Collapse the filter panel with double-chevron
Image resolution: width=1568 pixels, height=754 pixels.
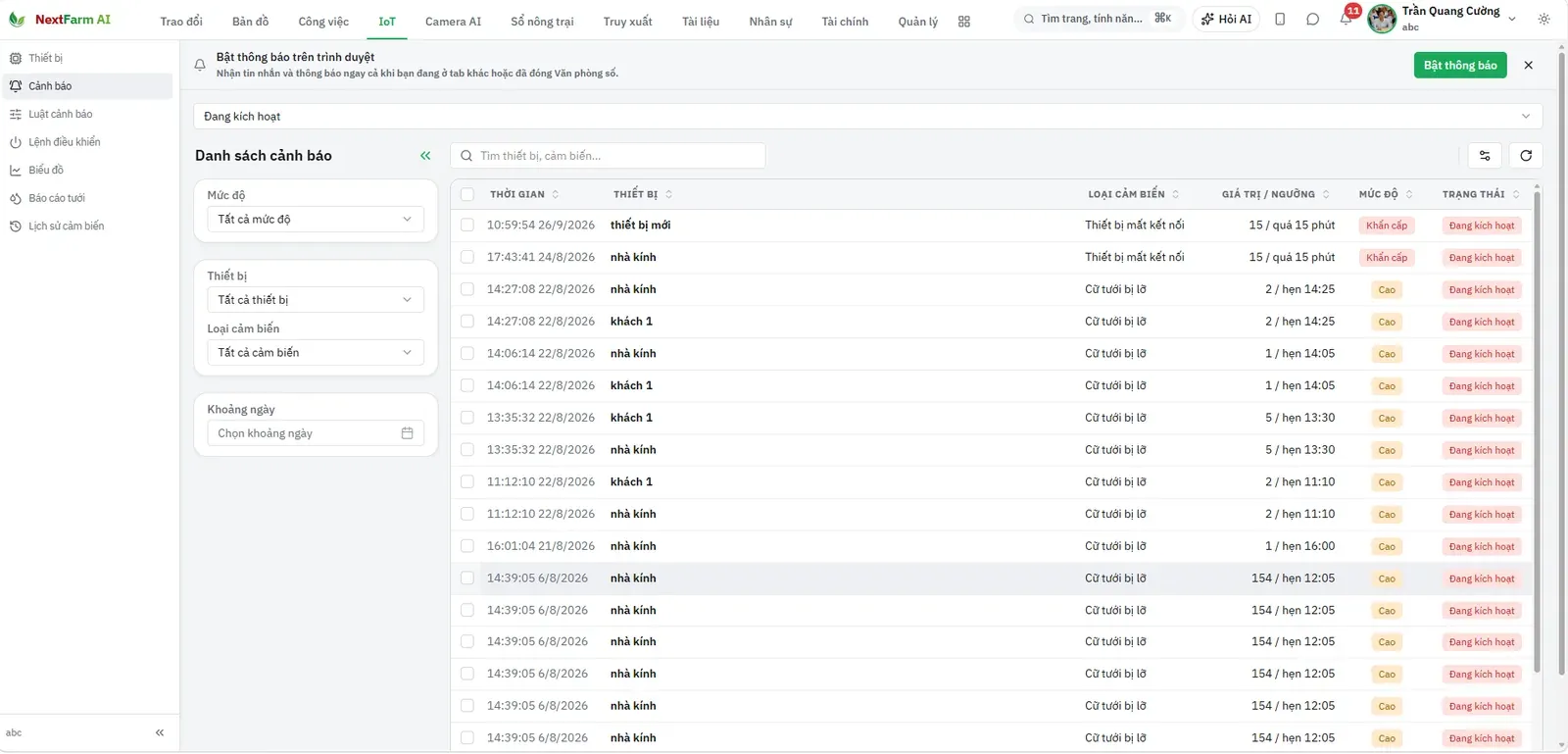tap(425, 156)
